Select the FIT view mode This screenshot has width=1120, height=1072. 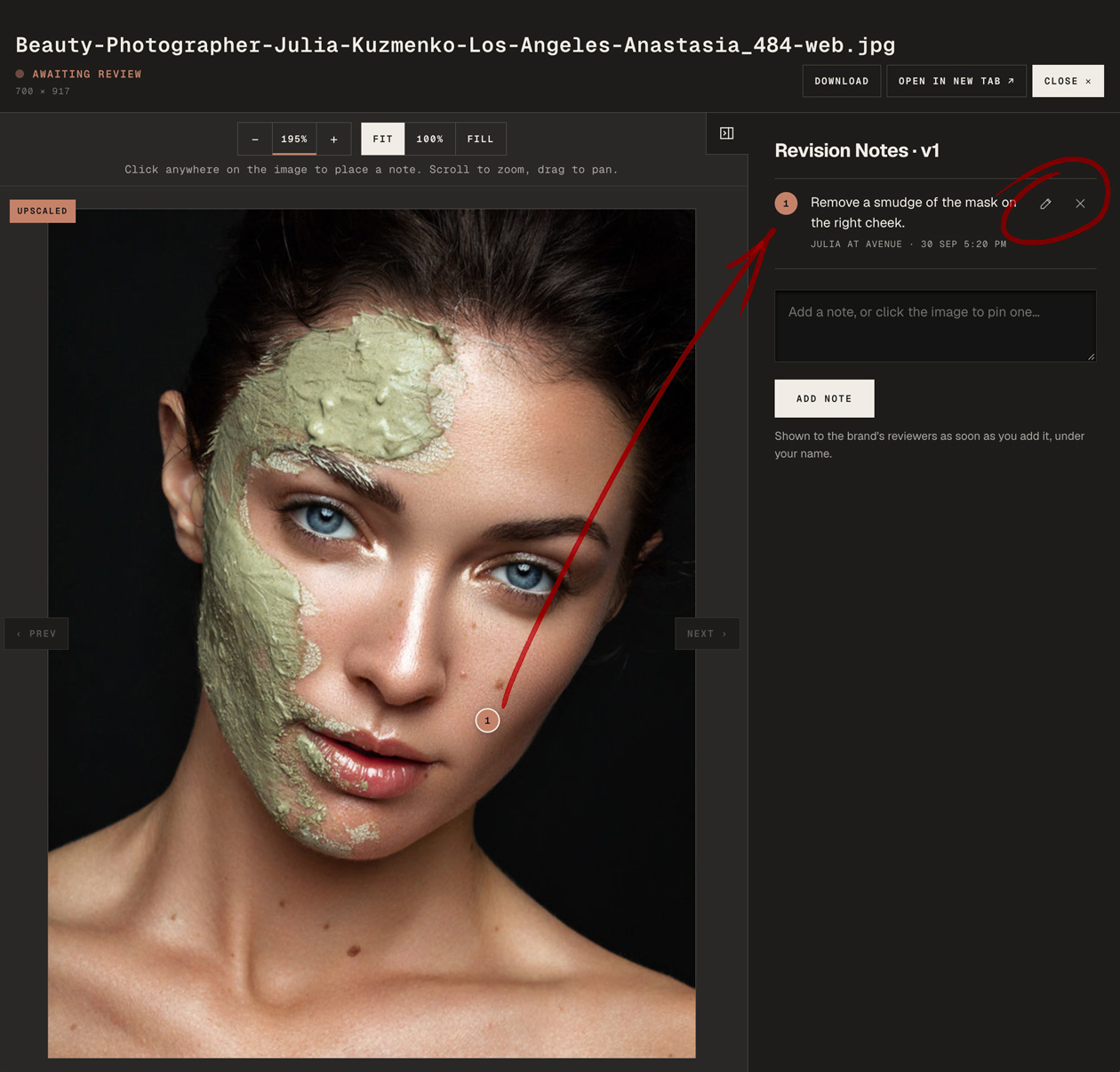[383, 139]
